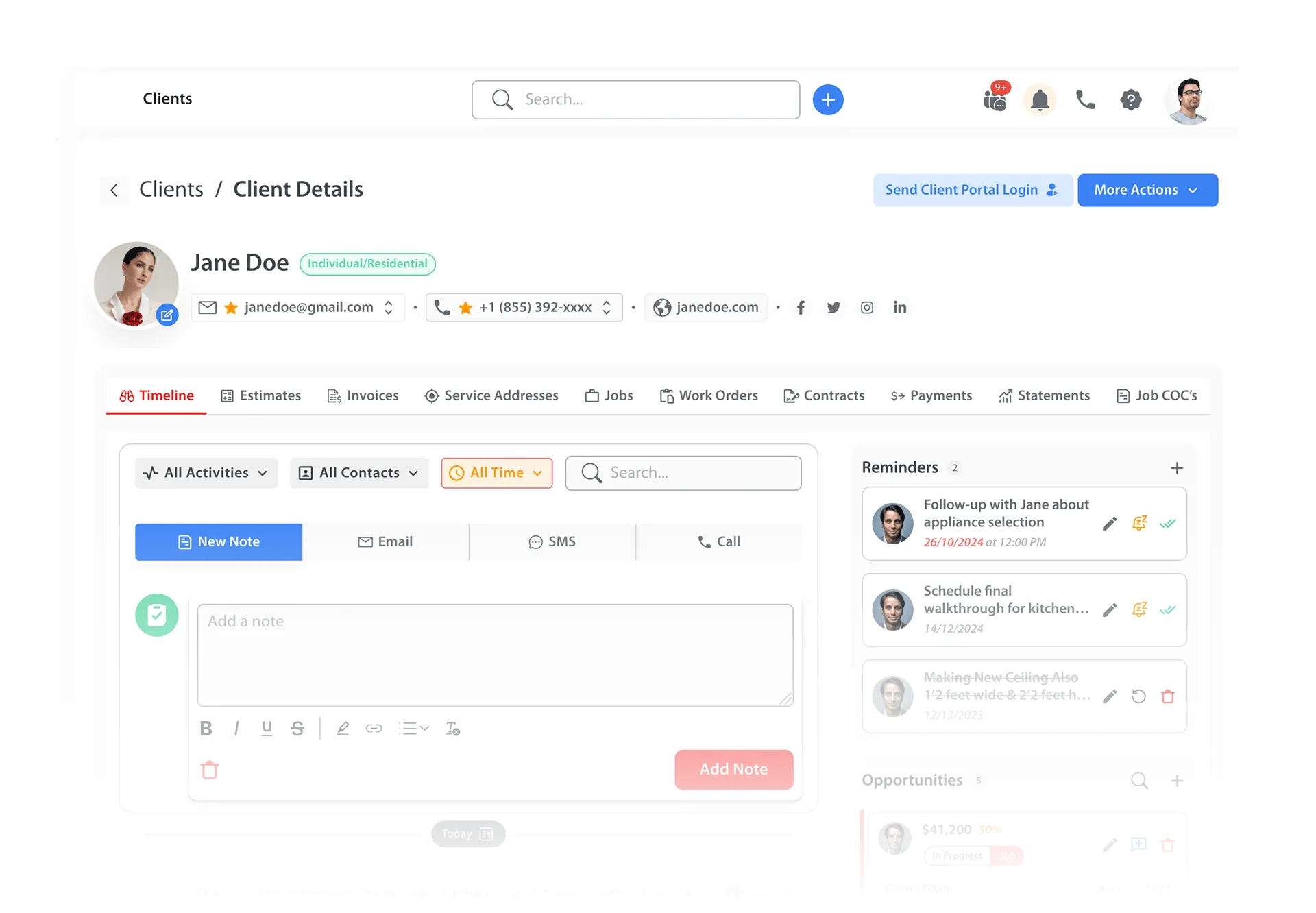Open Jane Doe's Facebook profile icon

point(801,308)
